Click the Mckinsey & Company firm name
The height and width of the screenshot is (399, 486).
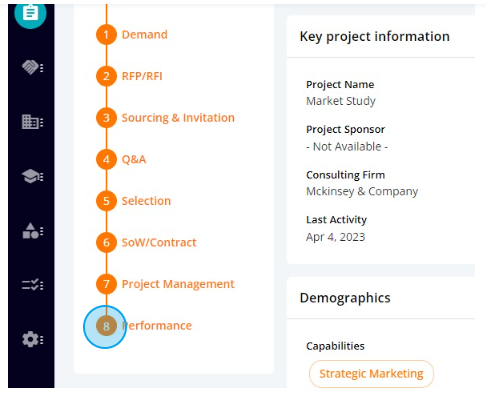(362, 191)
